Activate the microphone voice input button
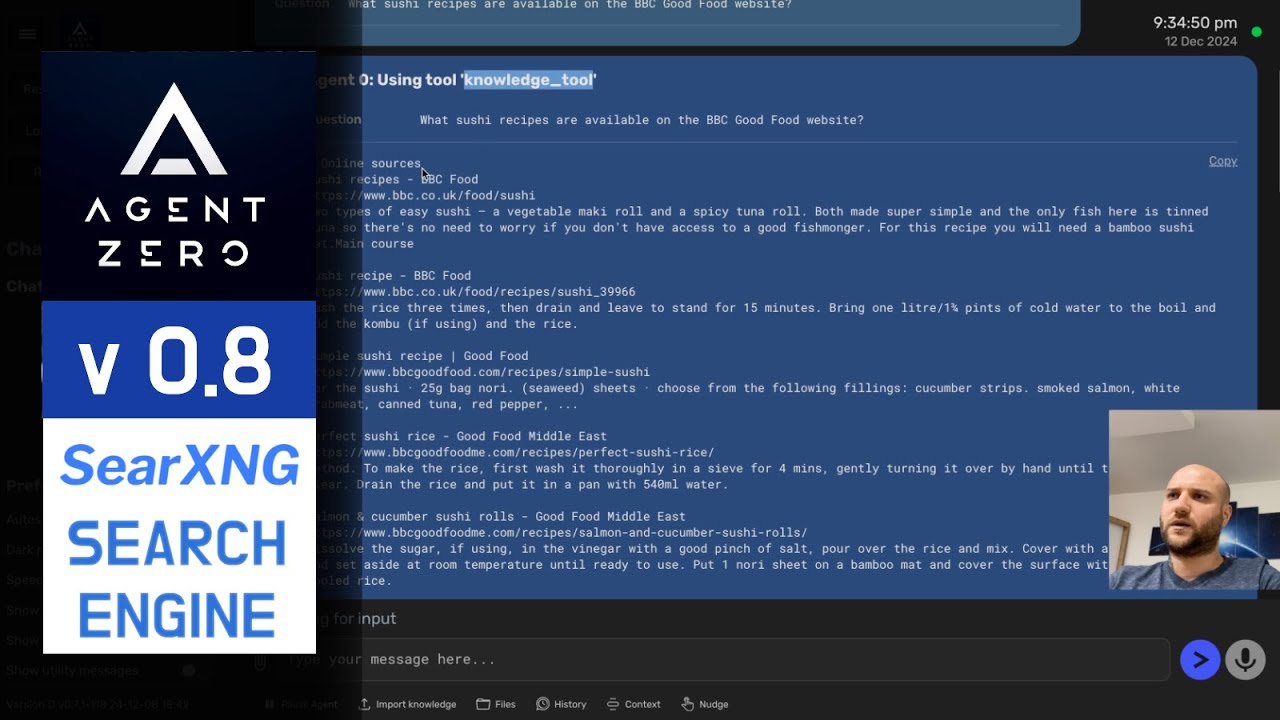The height and width of the screenshot is (720, 1280). [x=1245, y=660]
